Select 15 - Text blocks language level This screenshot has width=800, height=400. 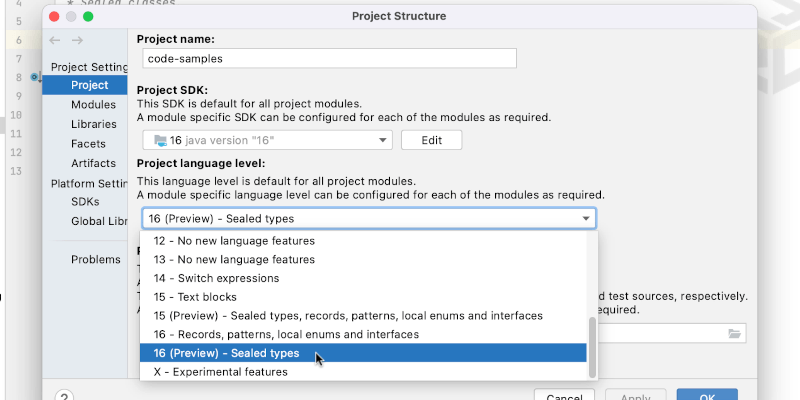[195, 297]
